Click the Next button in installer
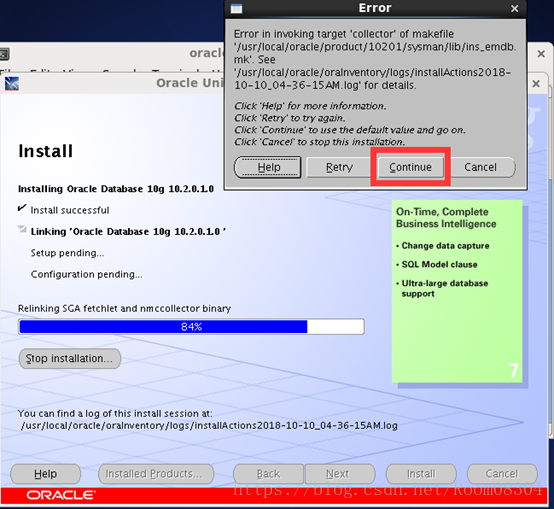 (340, 474)
